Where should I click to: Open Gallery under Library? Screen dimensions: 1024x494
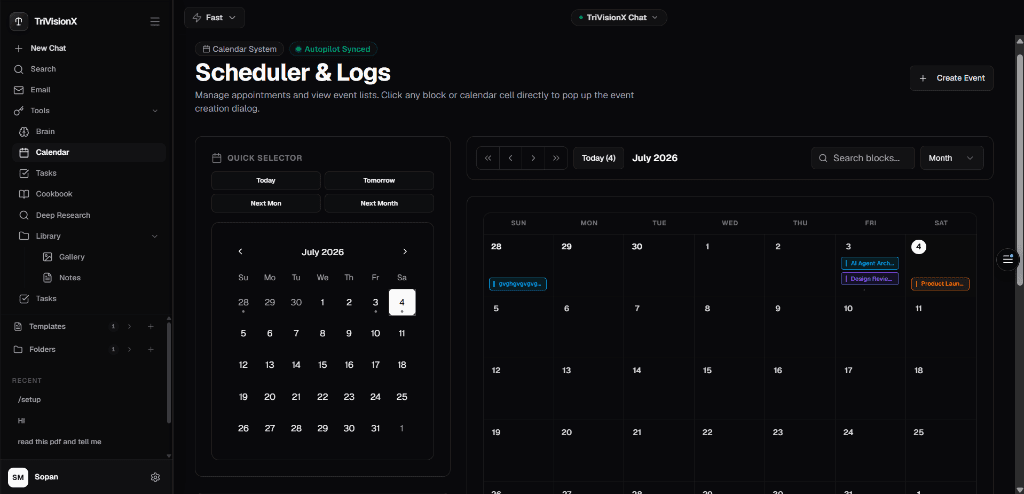tap(72, 257)
